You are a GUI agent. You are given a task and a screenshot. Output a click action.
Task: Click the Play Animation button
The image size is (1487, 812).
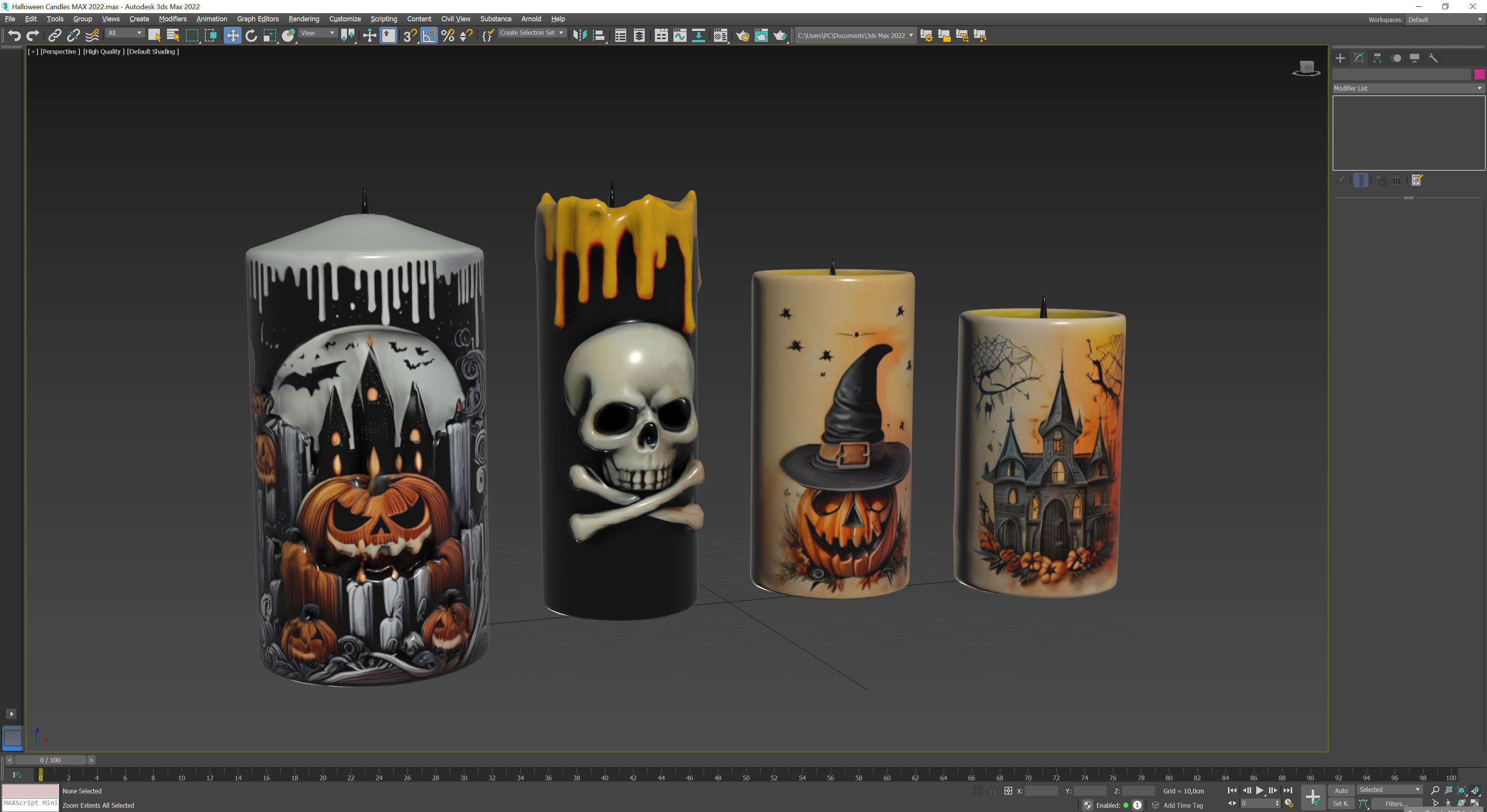point(1260,791)
